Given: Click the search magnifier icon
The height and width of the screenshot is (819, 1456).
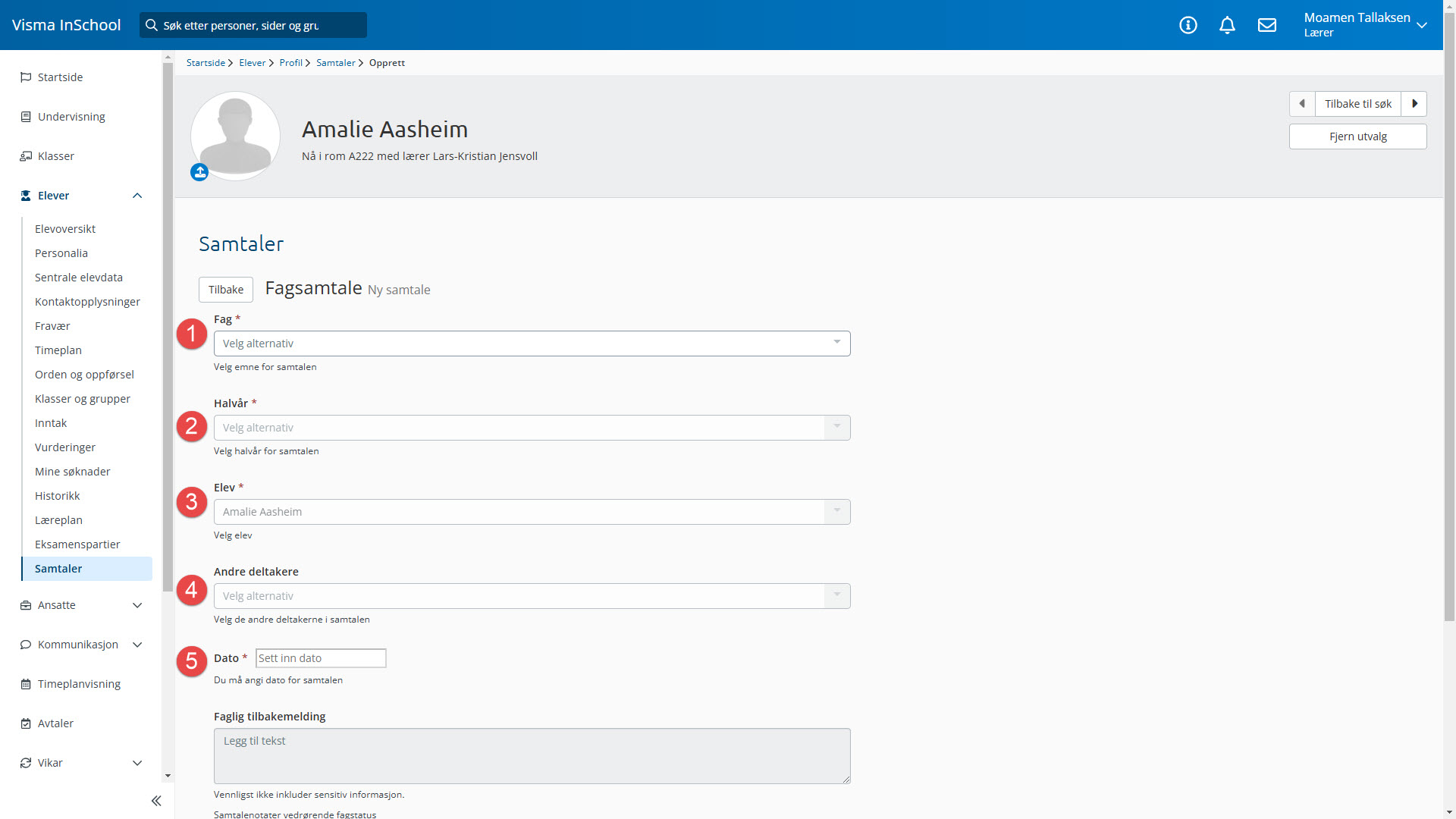Looking at the screenshot, I should [152, 25].
